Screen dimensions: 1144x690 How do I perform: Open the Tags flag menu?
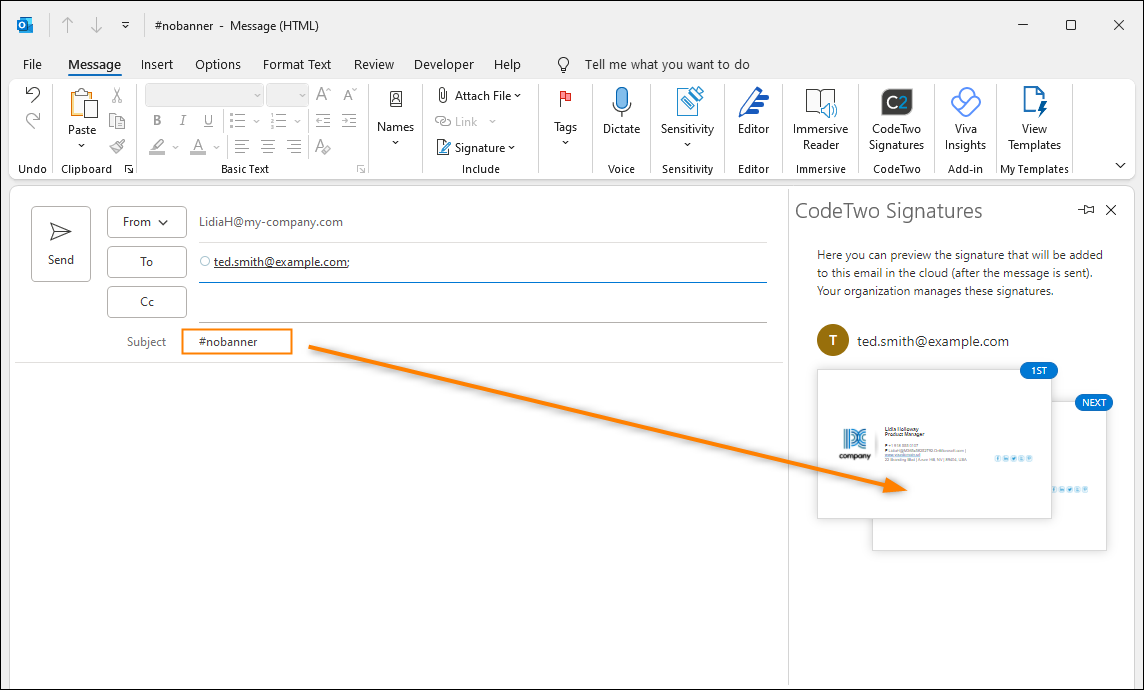click(x=565, y=118)
